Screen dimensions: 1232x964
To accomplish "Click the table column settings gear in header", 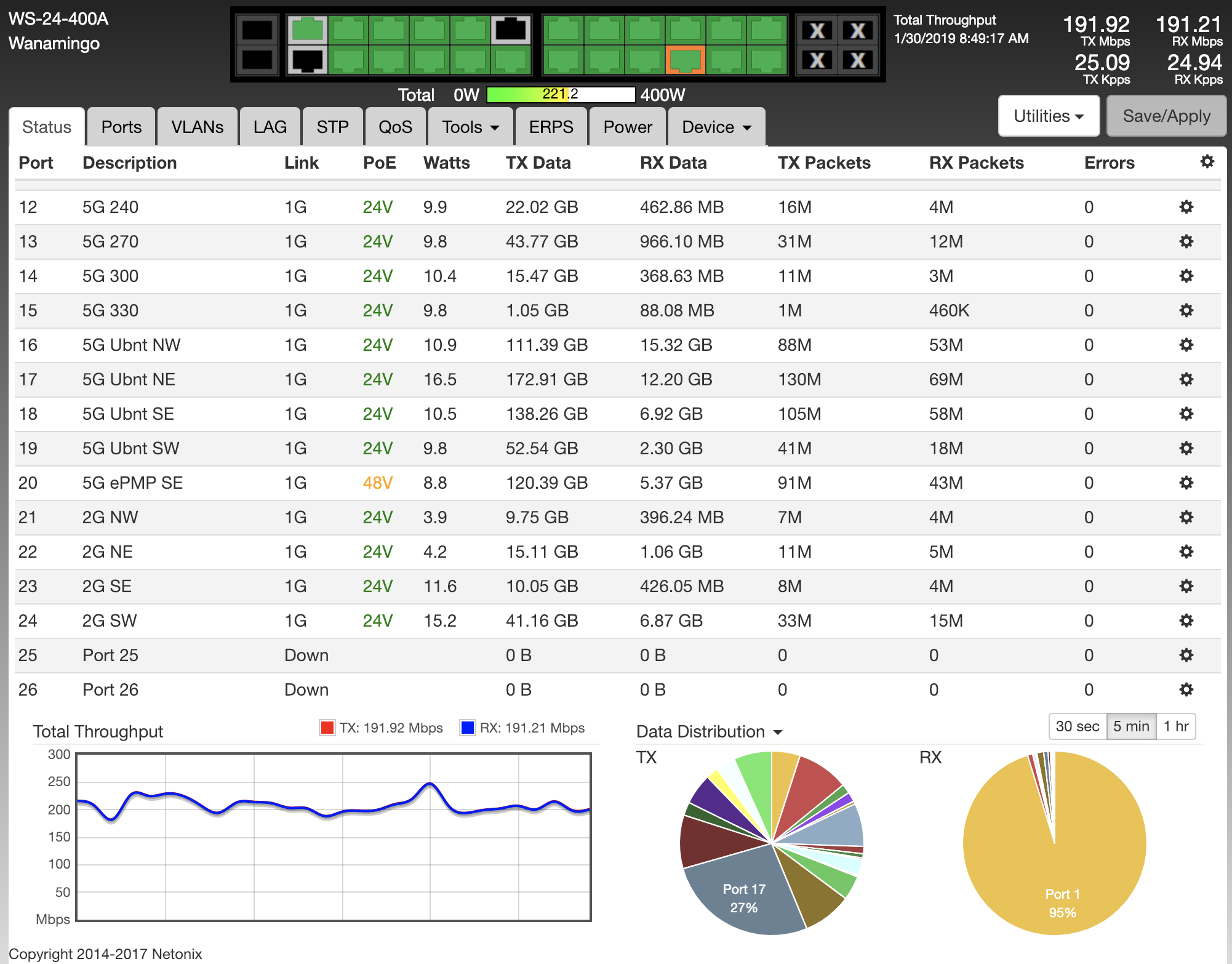I will [x=1207, y=162].
